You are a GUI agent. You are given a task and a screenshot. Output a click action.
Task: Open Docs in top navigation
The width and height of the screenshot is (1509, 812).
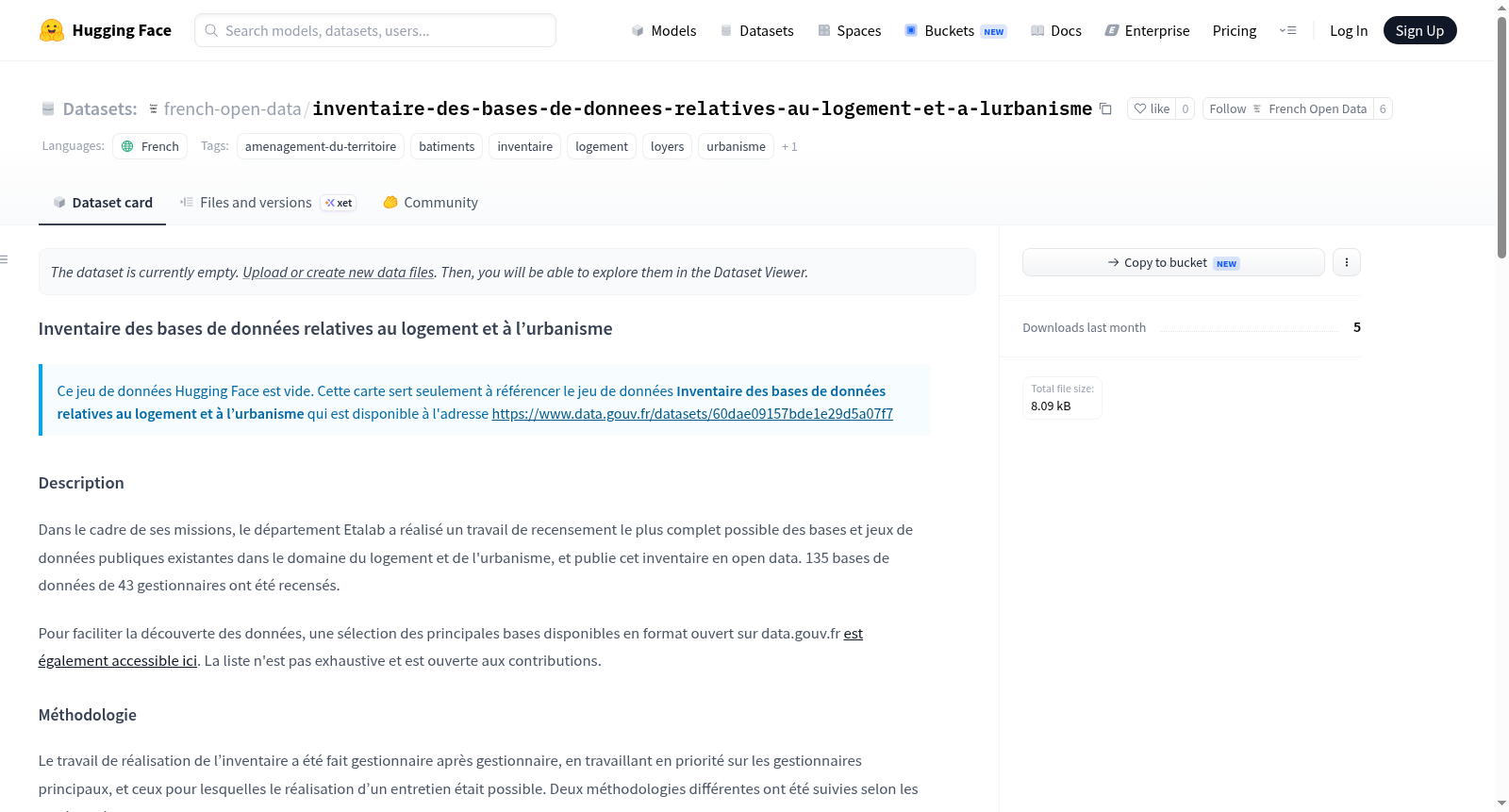[x=1056, y=30]
